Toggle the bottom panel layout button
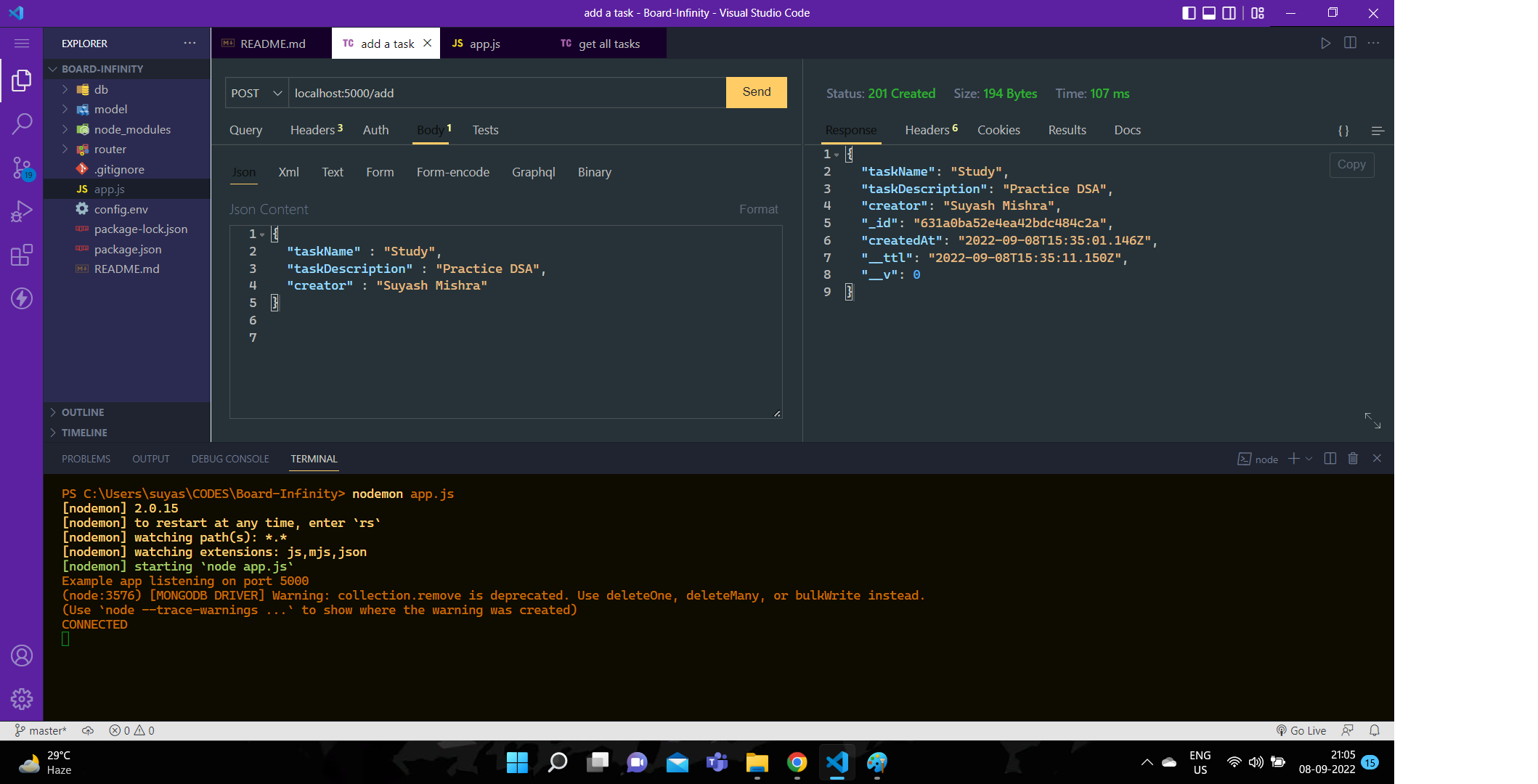The width and height of the screenshot is (1538, 784). 1209,13
